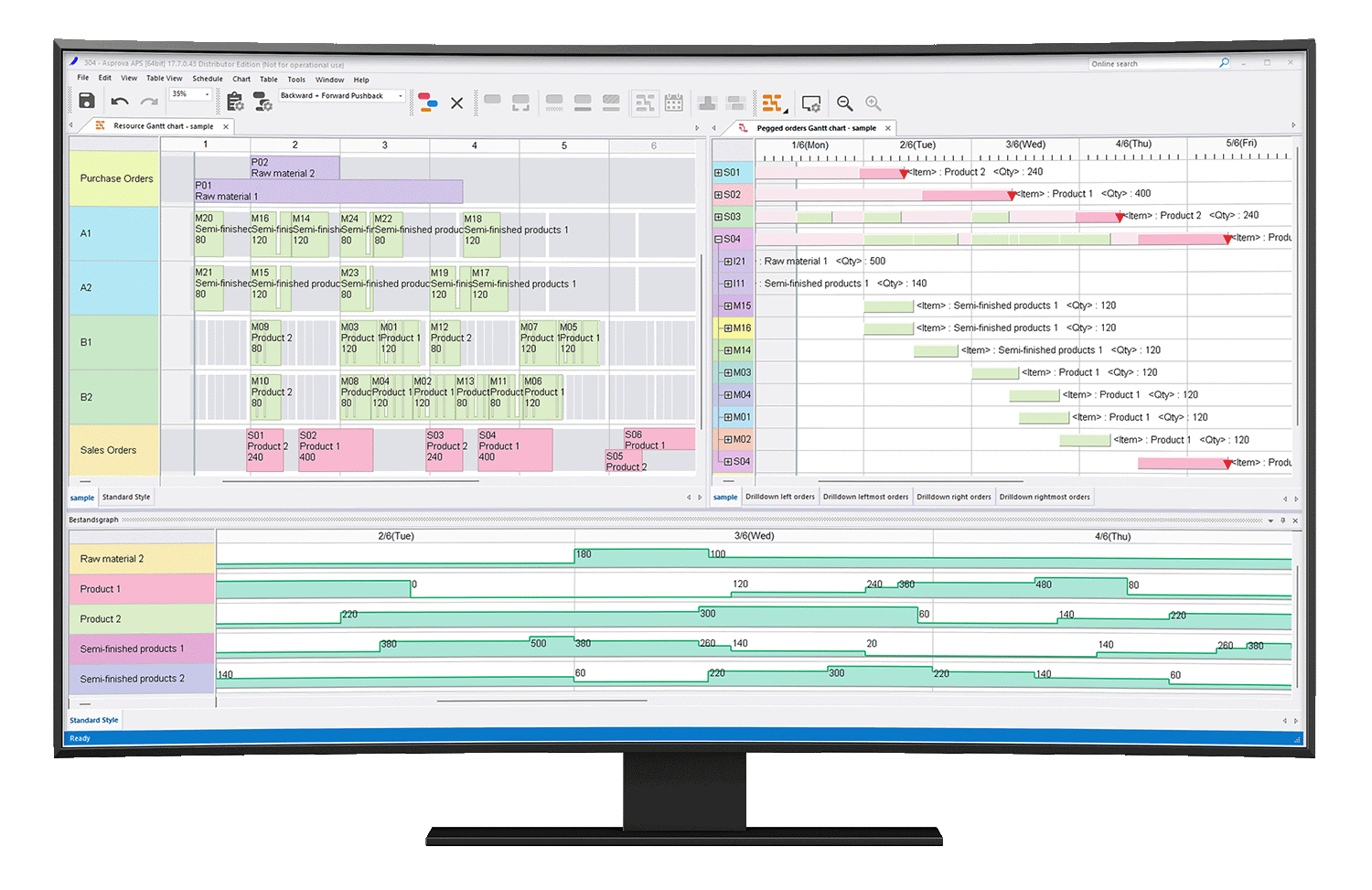
Task: Click the red X cancel icon in toolbar
Action: click(456, 102)
